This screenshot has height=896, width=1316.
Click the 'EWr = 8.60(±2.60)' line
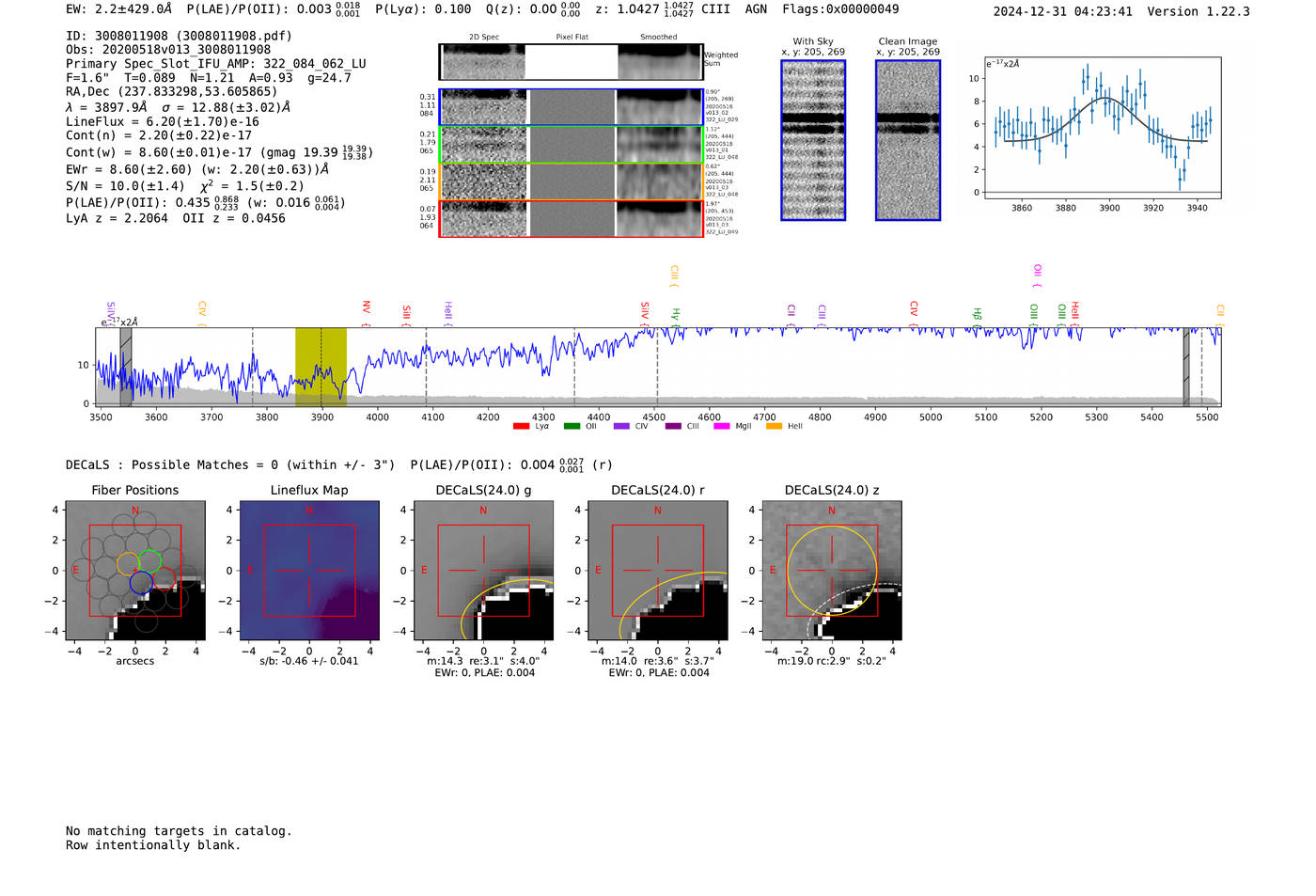coord(129,169)
